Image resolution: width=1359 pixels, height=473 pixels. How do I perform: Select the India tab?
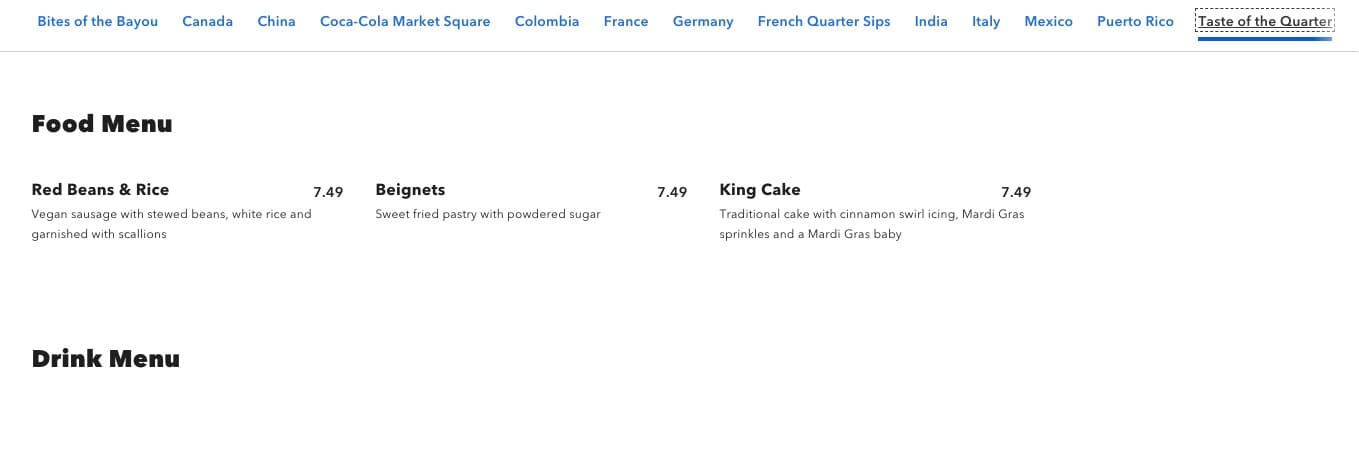[931, 21]
